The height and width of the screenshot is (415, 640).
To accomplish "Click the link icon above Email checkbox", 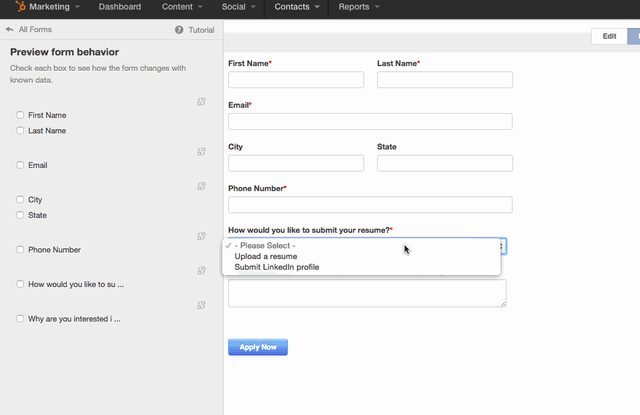I will (201, 151).
